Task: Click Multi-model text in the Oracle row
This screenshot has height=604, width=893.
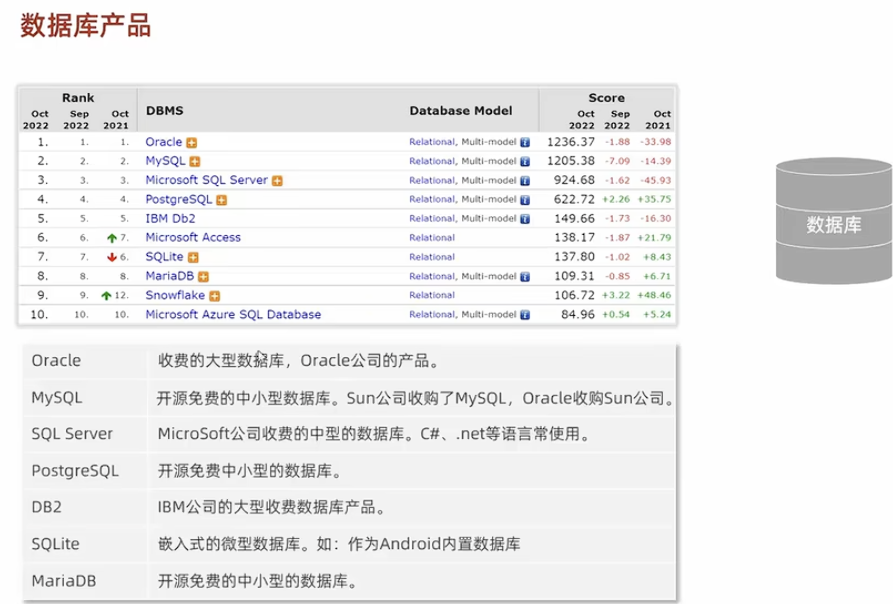Action: pos(489,142)
